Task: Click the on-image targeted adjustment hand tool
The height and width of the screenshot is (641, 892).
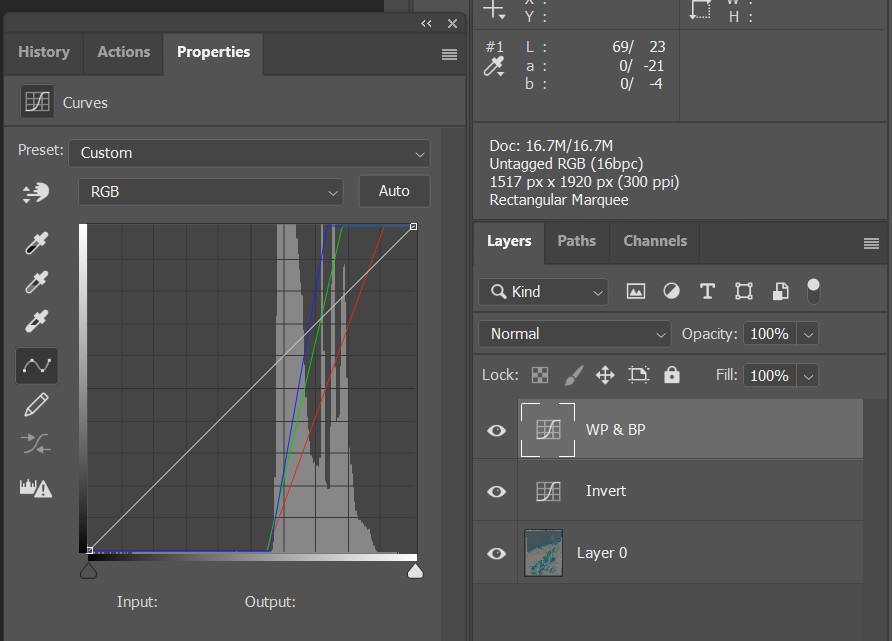Action: pyautogui.click(x=35, y=193)
